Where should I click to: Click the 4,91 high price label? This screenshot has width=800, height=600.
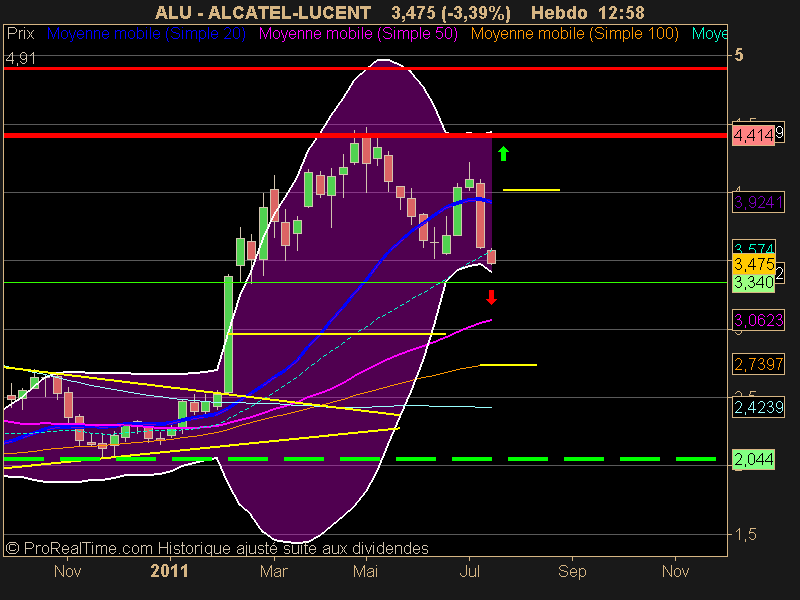tap(20, 59)
